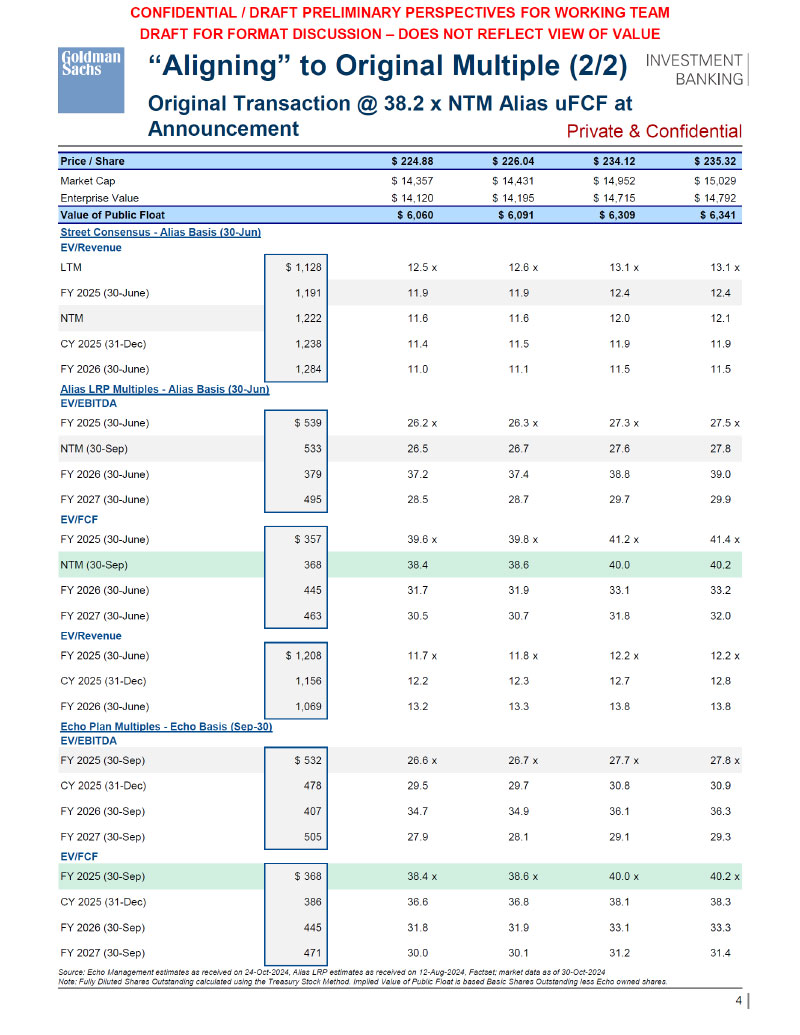Click the '39.0' EV/EBITDA multiple

coord(721,475)
